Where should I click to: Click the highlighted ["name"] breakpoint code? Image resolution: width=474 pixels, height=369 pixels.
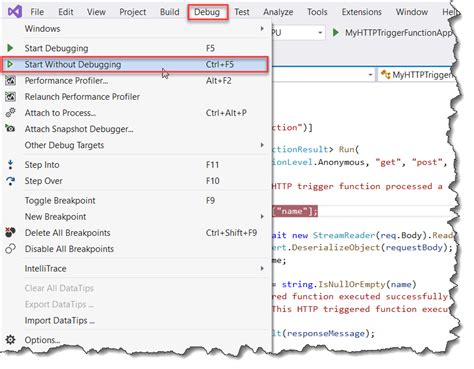click(x=295, y=211)
